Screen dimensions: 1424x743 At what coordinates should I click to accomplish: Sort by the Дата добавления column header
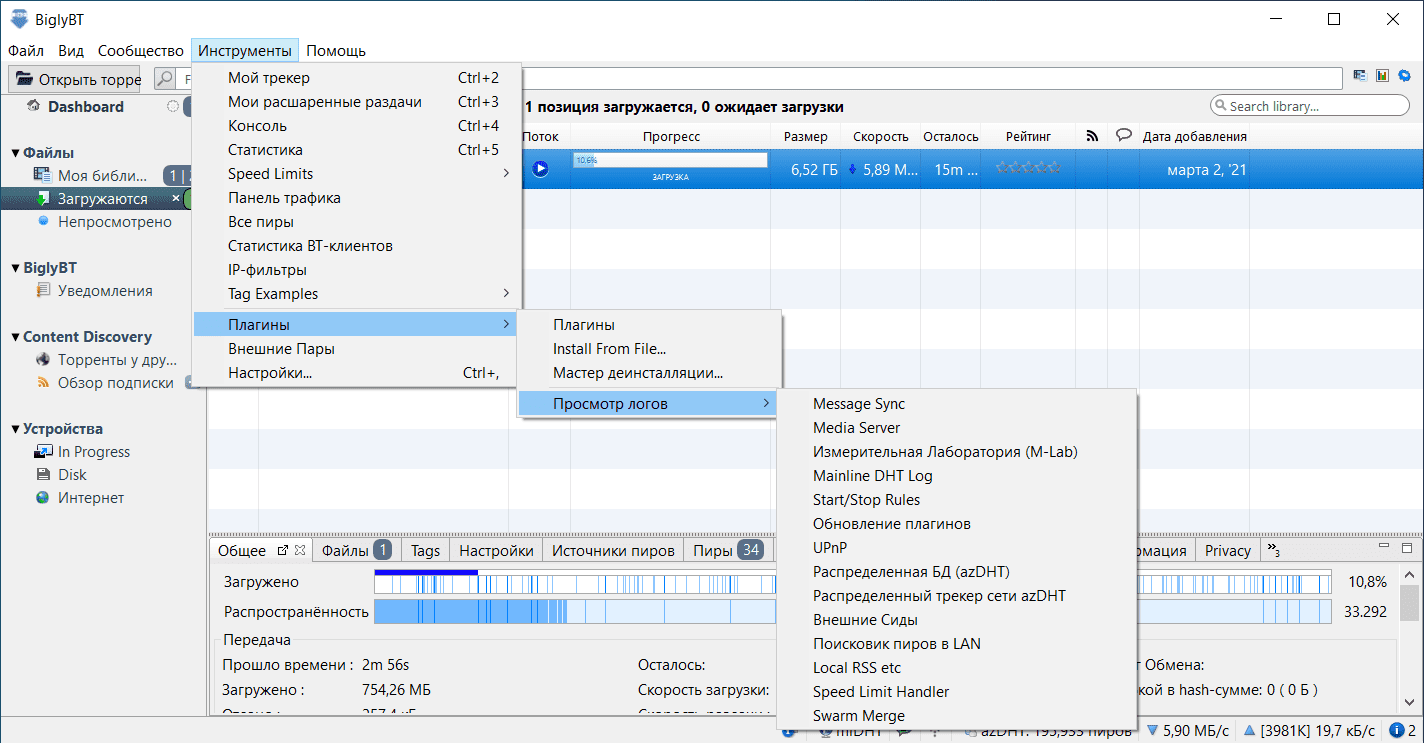coord(1194,136)
